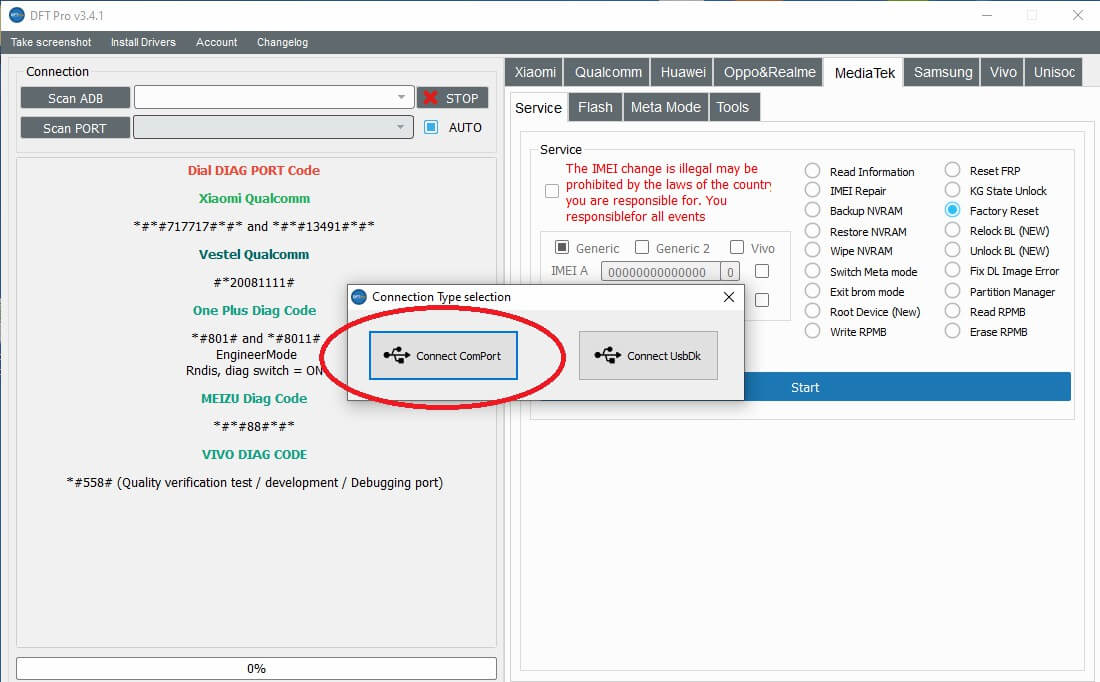Switch to the Oppo&Realme tab
The width and height of the screenshot is (1100, 682).
(769, 72)
